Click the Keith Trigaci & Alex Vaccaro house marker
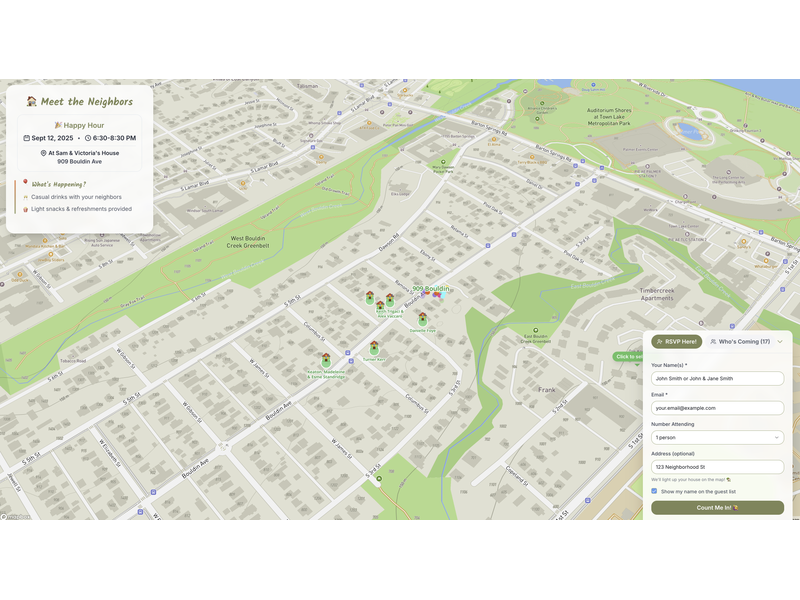800x600 pixels. [x=380, y=304]
